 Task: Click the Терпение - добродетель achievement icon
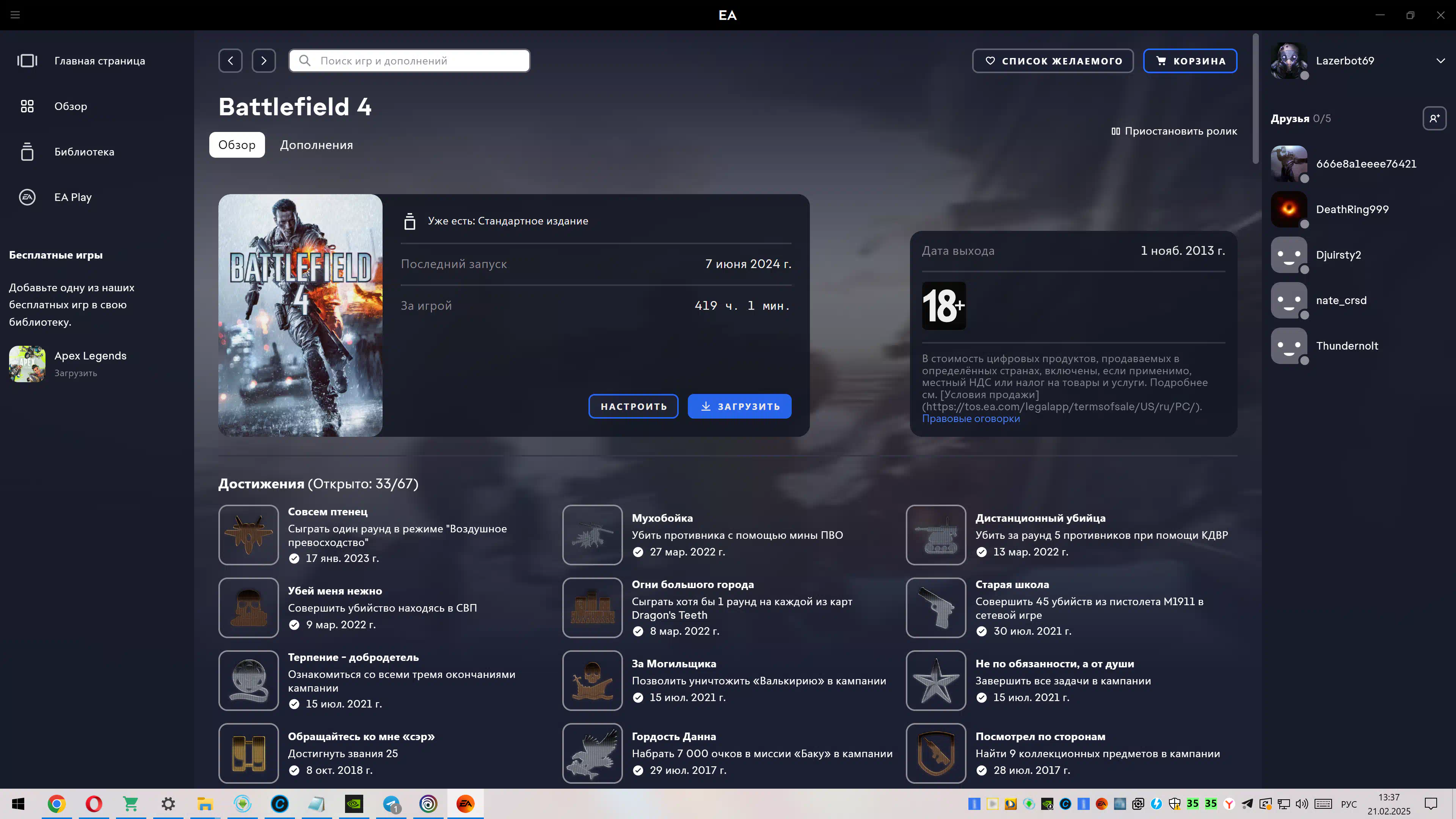coord(249,681)
